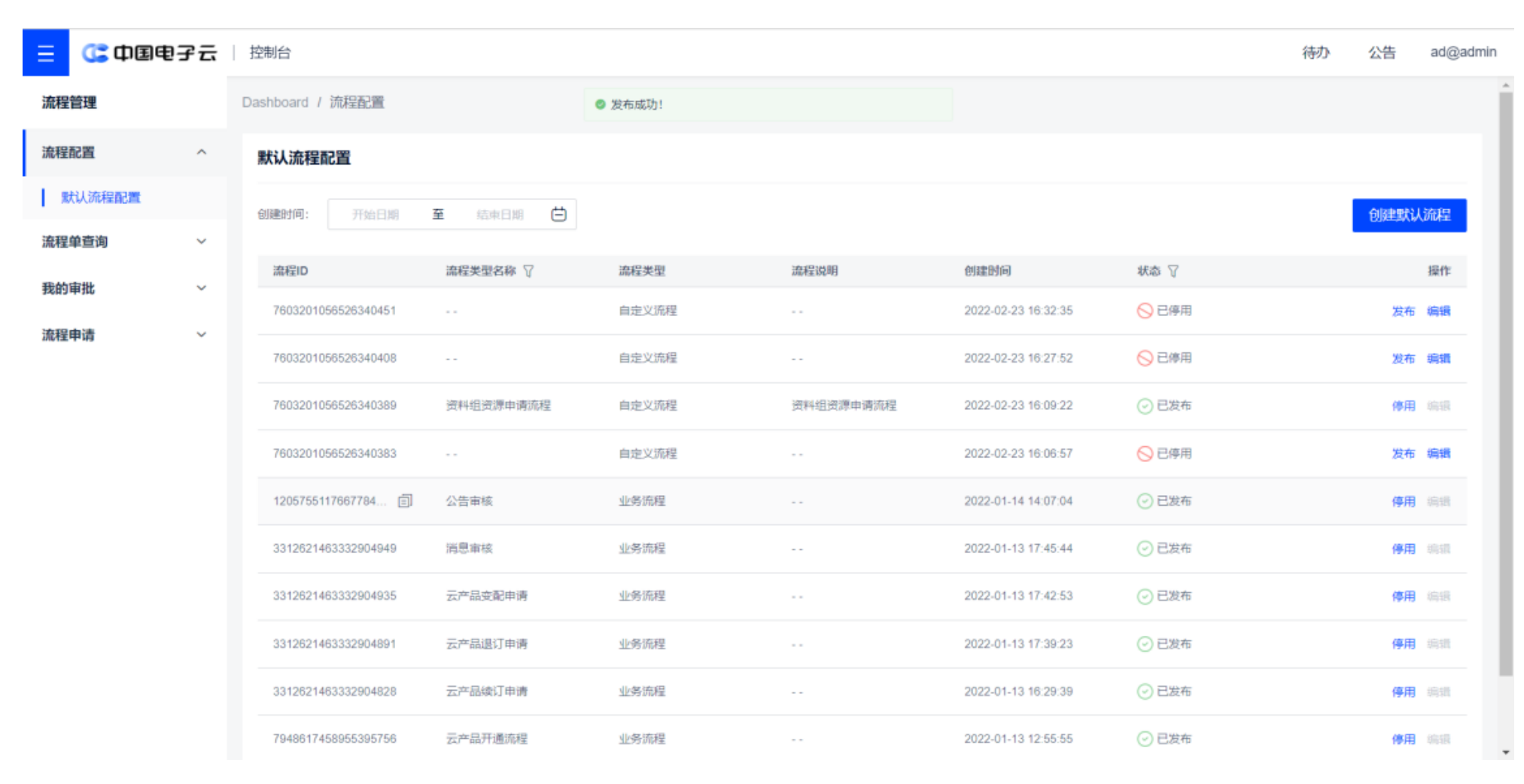
Task: Click the 创建默认流程 button
Action: pyautogui.click(x=1409, y=215)
